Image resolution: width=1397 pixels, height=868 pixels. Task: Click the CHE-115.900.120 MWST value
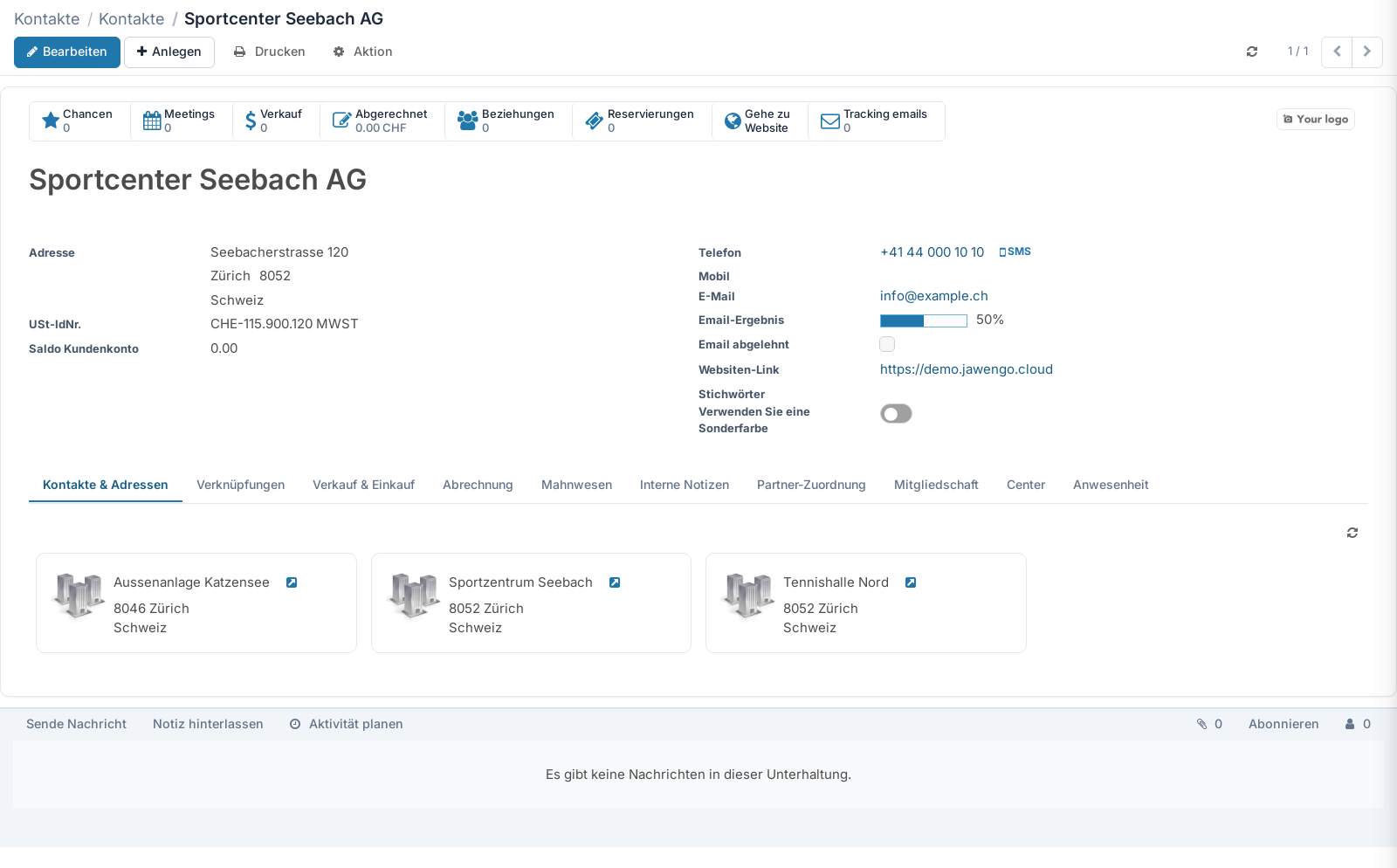[285, 324]
